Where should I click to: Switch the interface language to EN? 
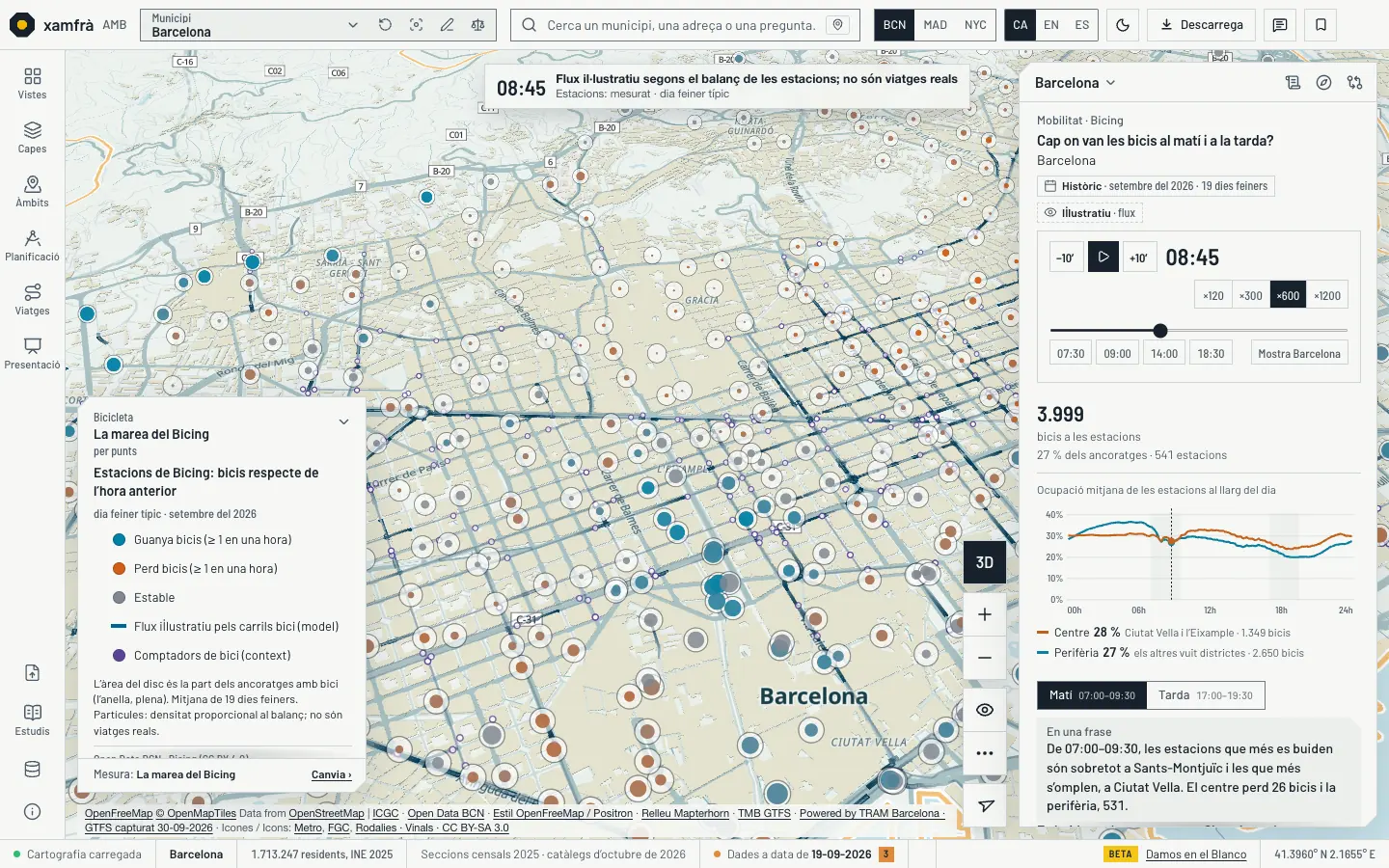pos(1051,25)
